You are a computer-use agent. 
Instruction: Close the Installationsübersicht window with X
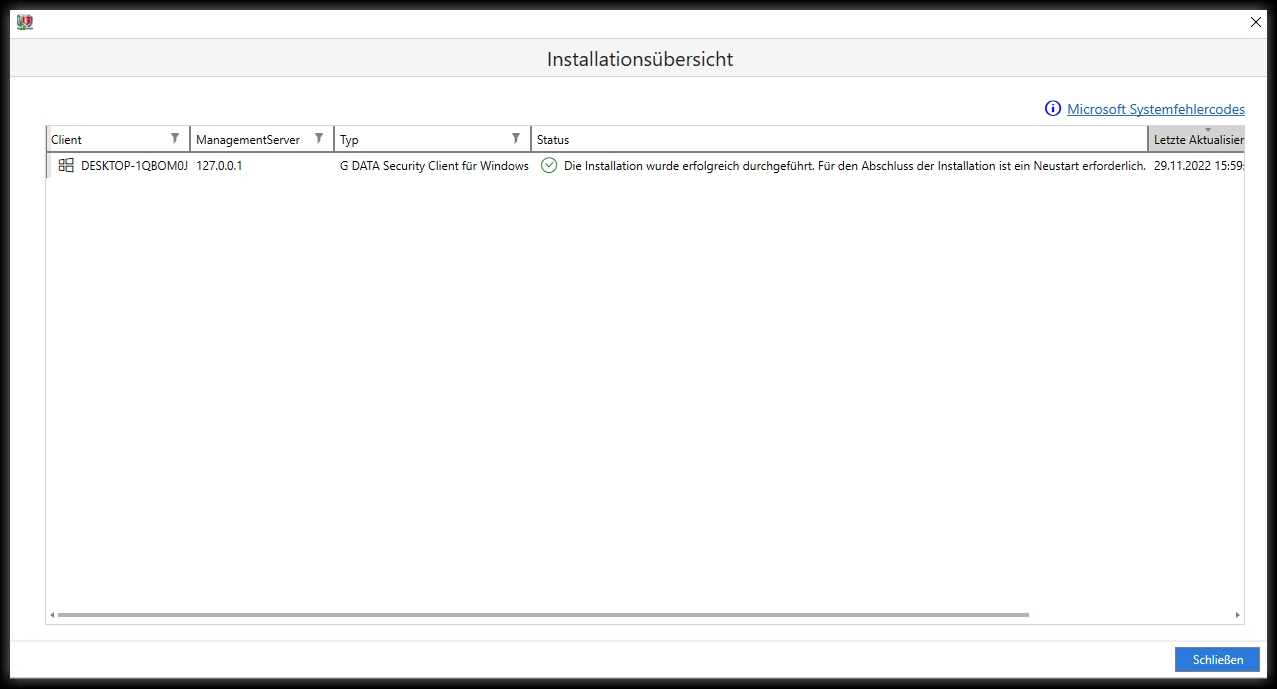click(1256, 22)
